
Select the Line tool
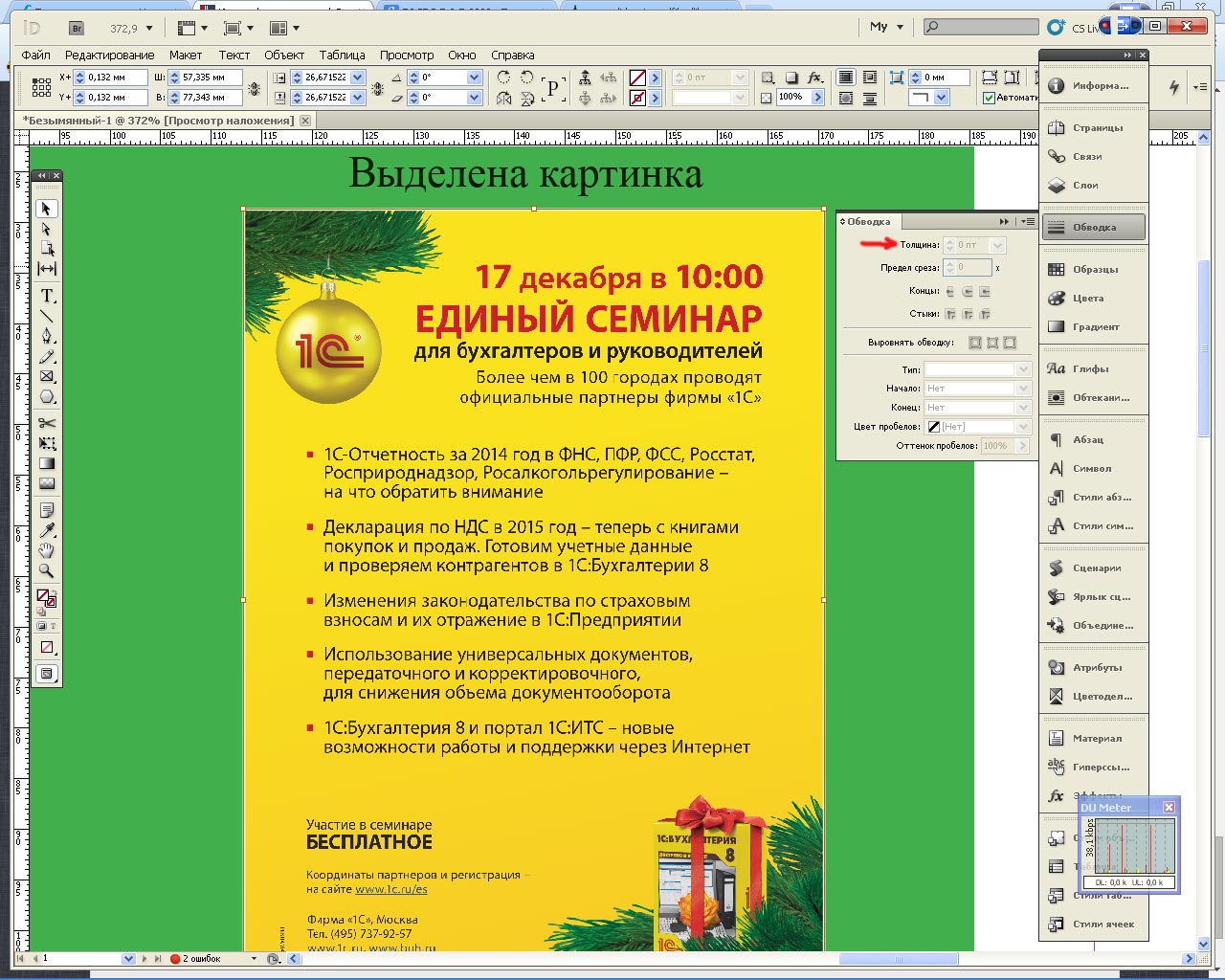click(x=46, y=316)
